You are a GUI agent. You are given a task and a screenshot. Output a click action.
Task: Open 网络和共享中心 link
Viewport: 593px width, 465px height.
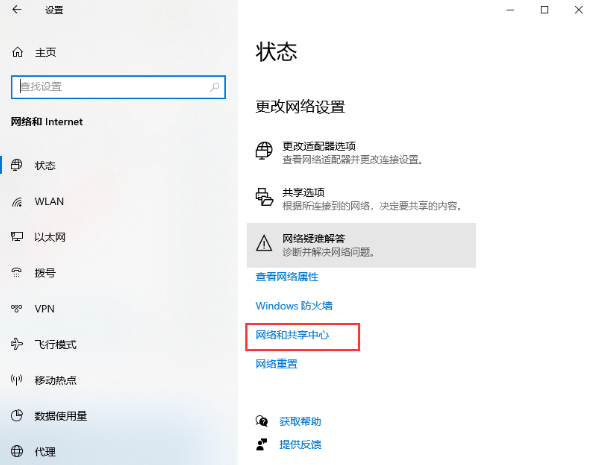click(292, 335)
